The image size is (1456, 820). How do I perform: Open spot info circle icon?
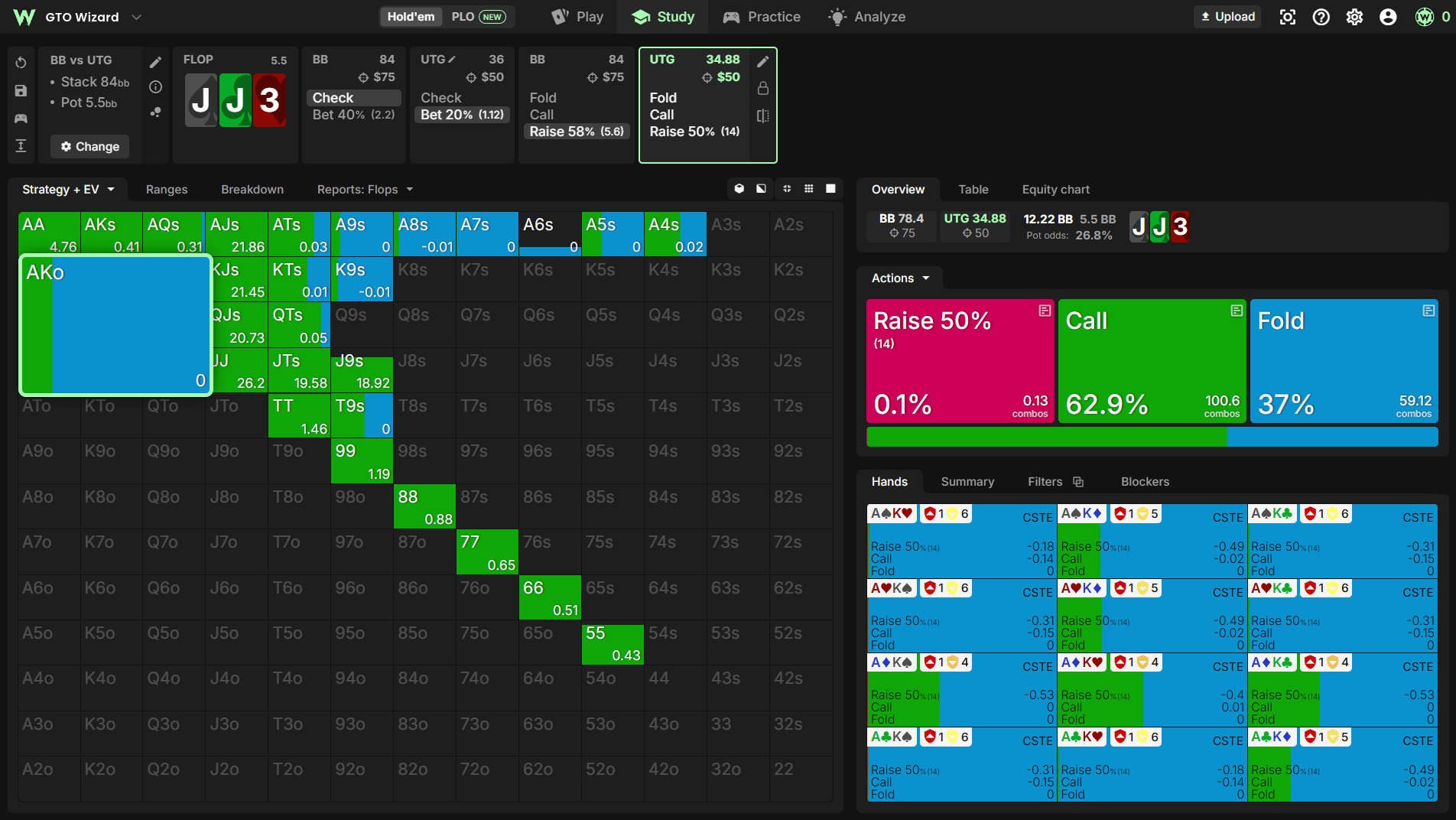155,87
